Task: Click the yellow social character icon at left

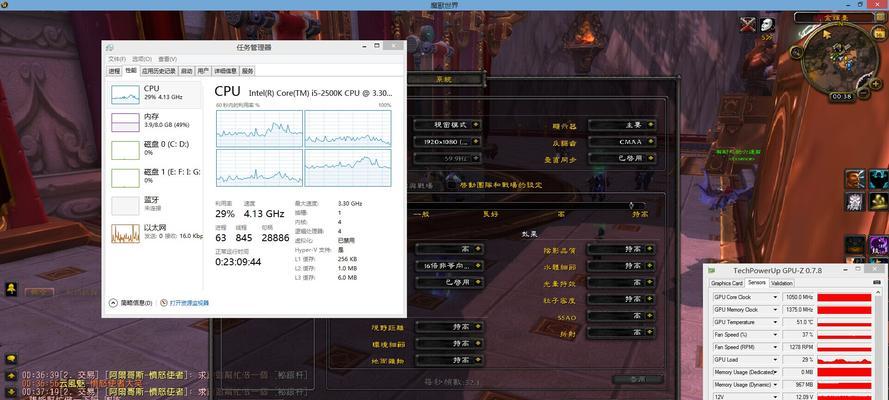Action: pos(11,290)
